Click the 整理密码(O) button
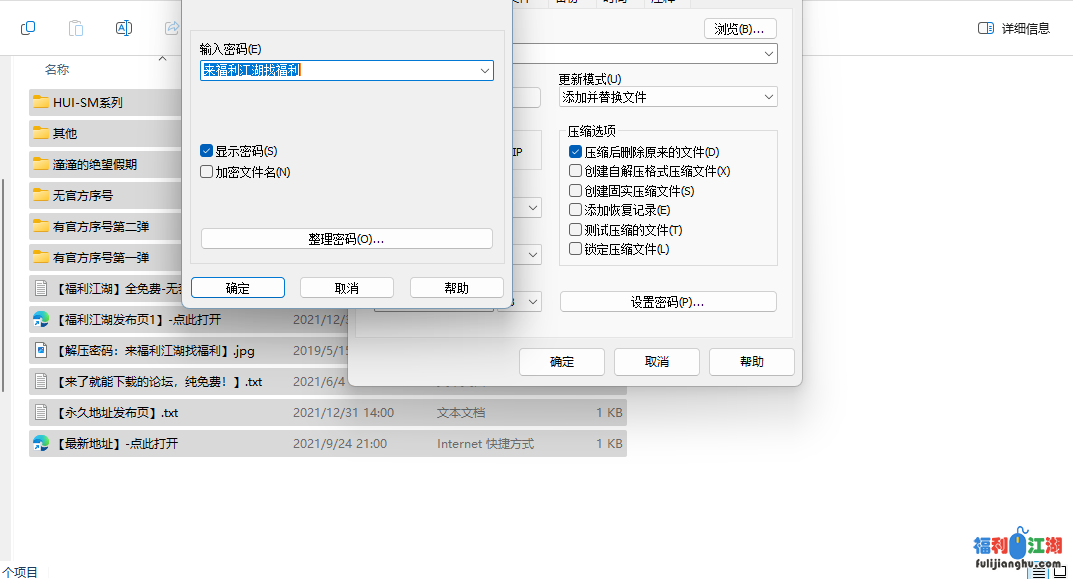This screenshot has width=1073, height=579. pyautogui.click(x=346, y=238)
